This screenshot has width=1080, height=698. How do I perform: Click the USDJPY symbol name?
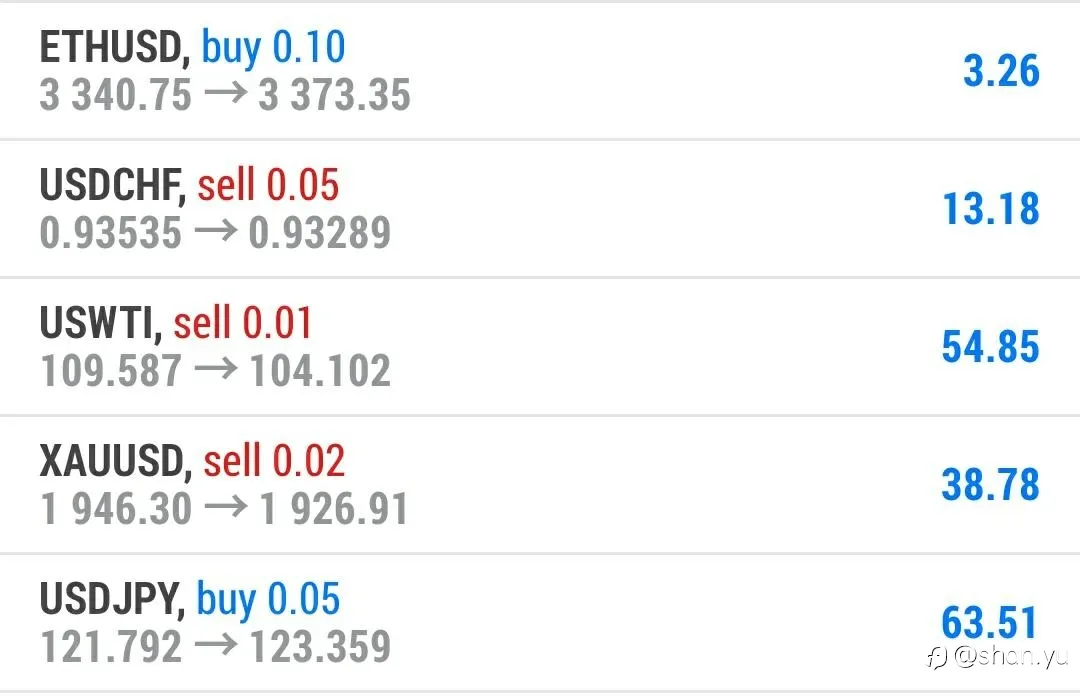point(112,599)
